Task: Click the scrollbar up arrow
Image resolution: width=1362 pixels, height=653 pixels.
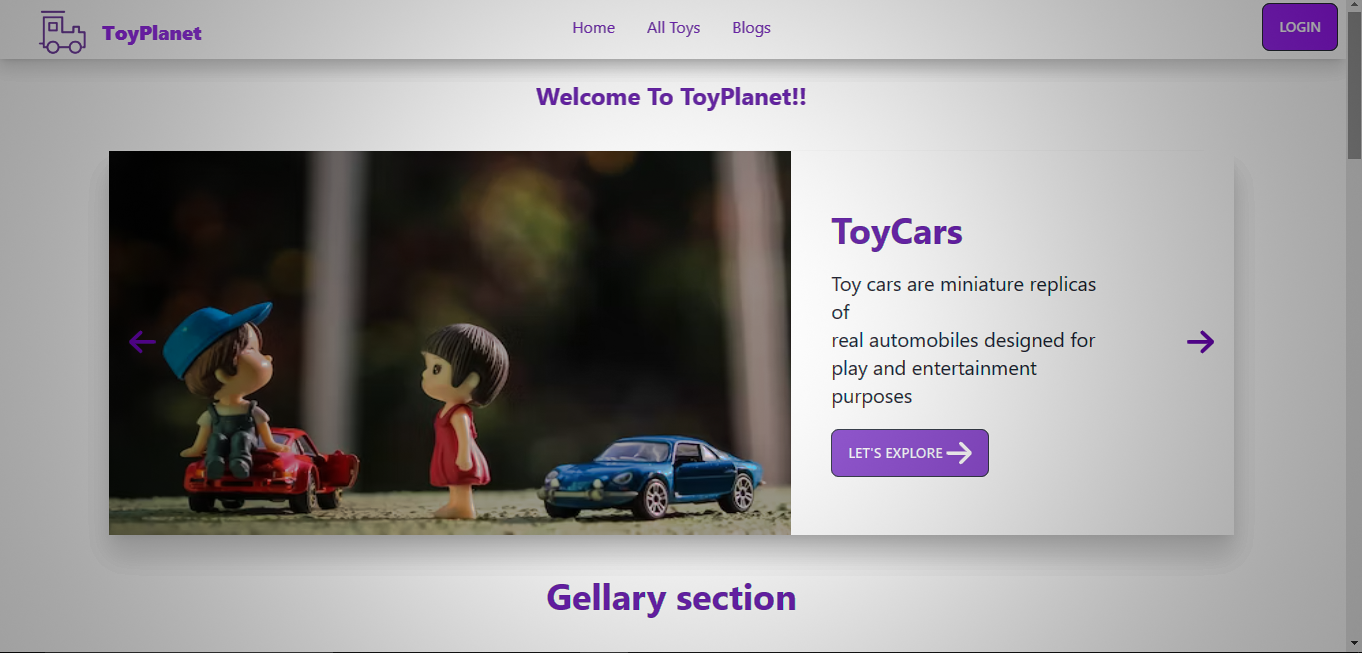Action: click(x=1355, y=7)
